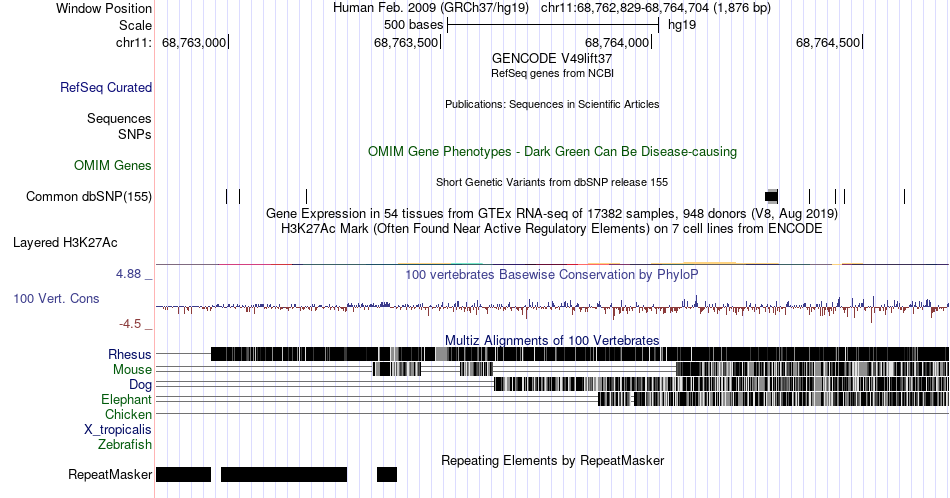Open the Layered H3K27Ac track label
Image resolution: width=950 pixels, height=498 pixels.
pos(65,242)
